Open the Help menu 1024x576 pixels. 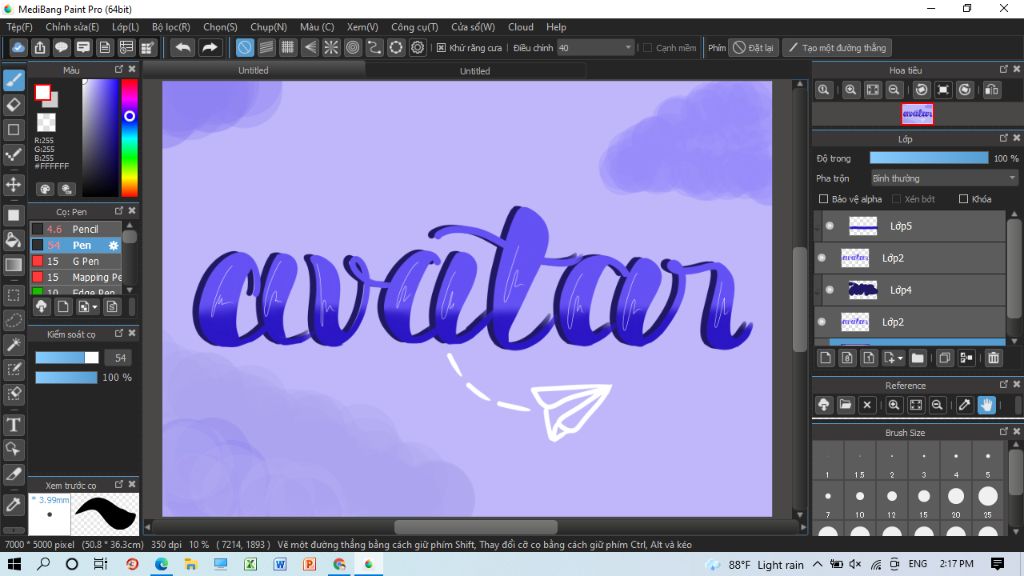point(556,27)
